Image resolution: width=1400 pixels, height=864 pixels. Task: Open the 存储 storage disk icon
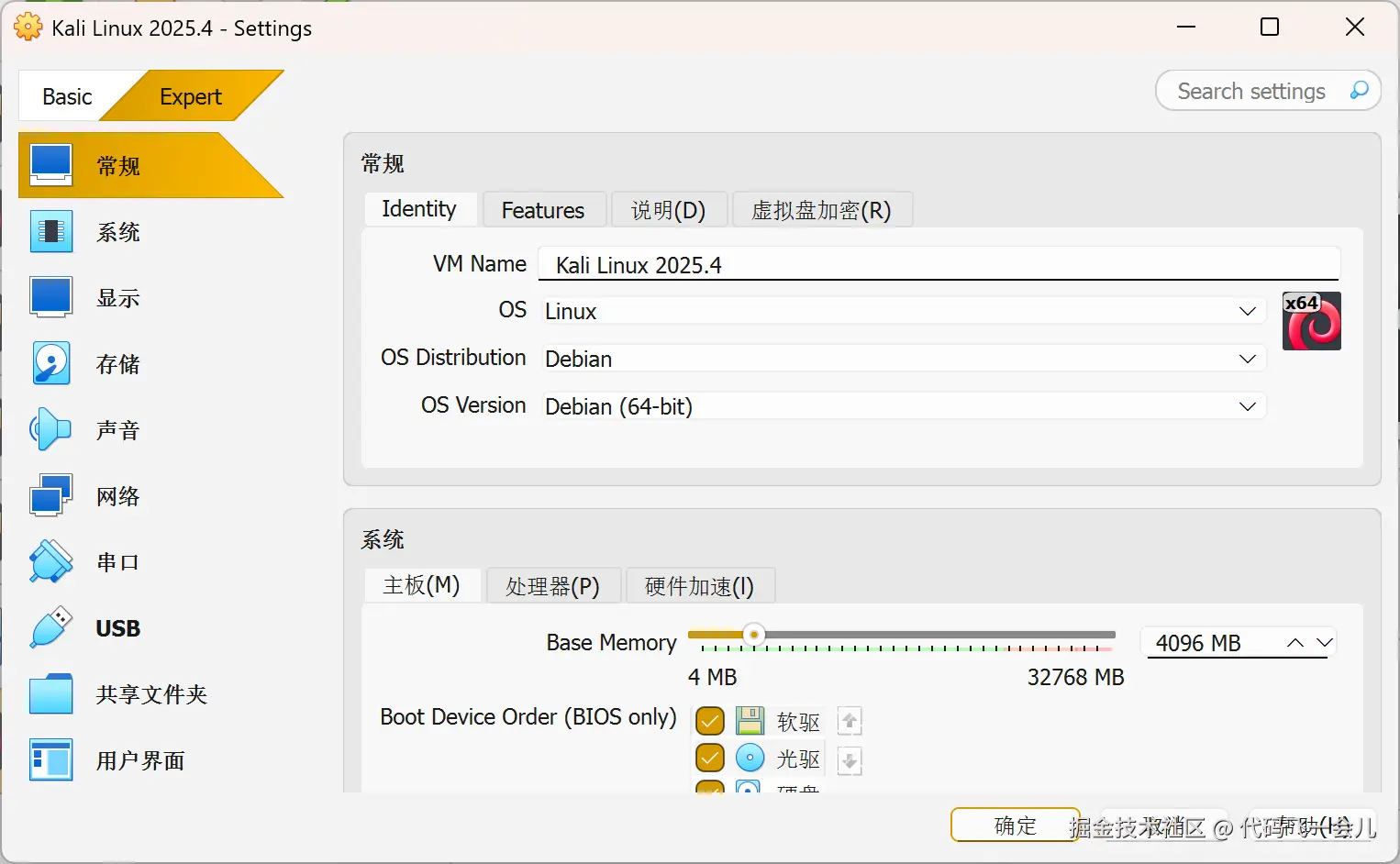coord(50,363)
